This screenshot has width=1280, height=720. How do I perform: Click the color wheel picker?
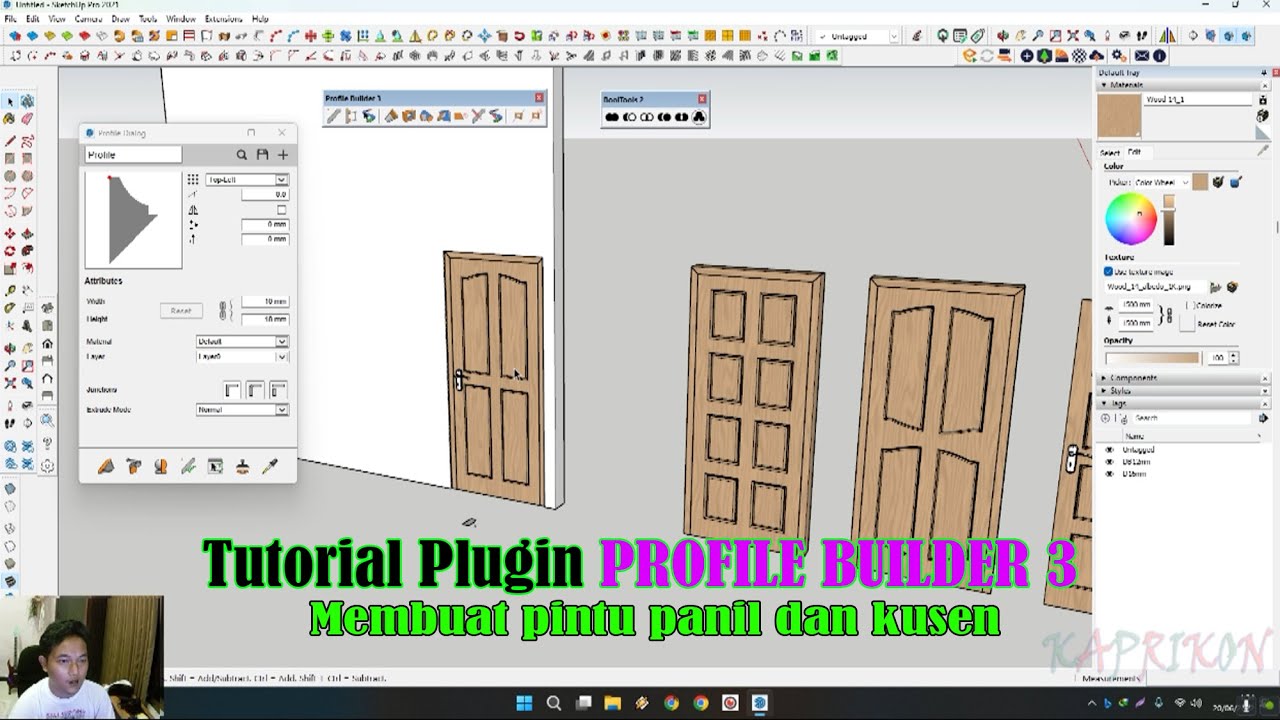[1131, 219]
